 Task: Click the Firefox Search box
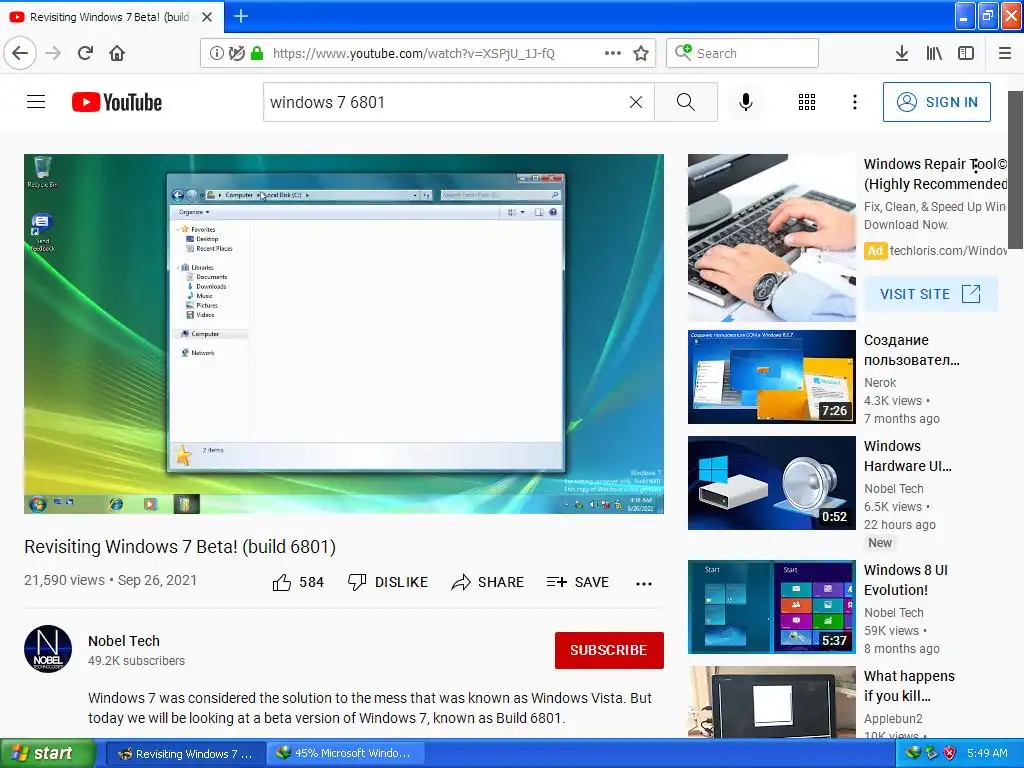(743, 53)
